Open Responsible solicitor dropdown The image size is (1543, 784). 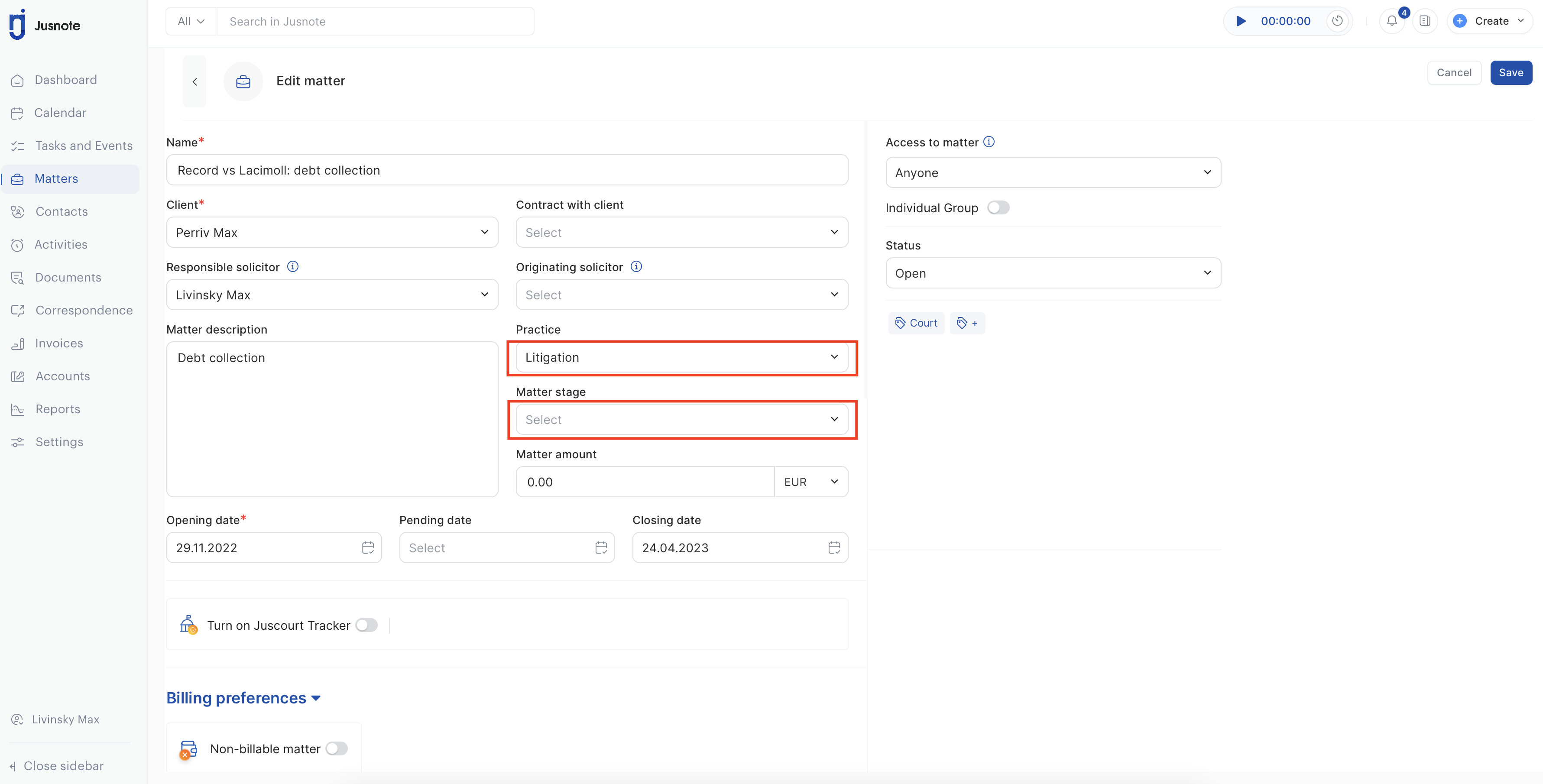(x=332, y=295)
